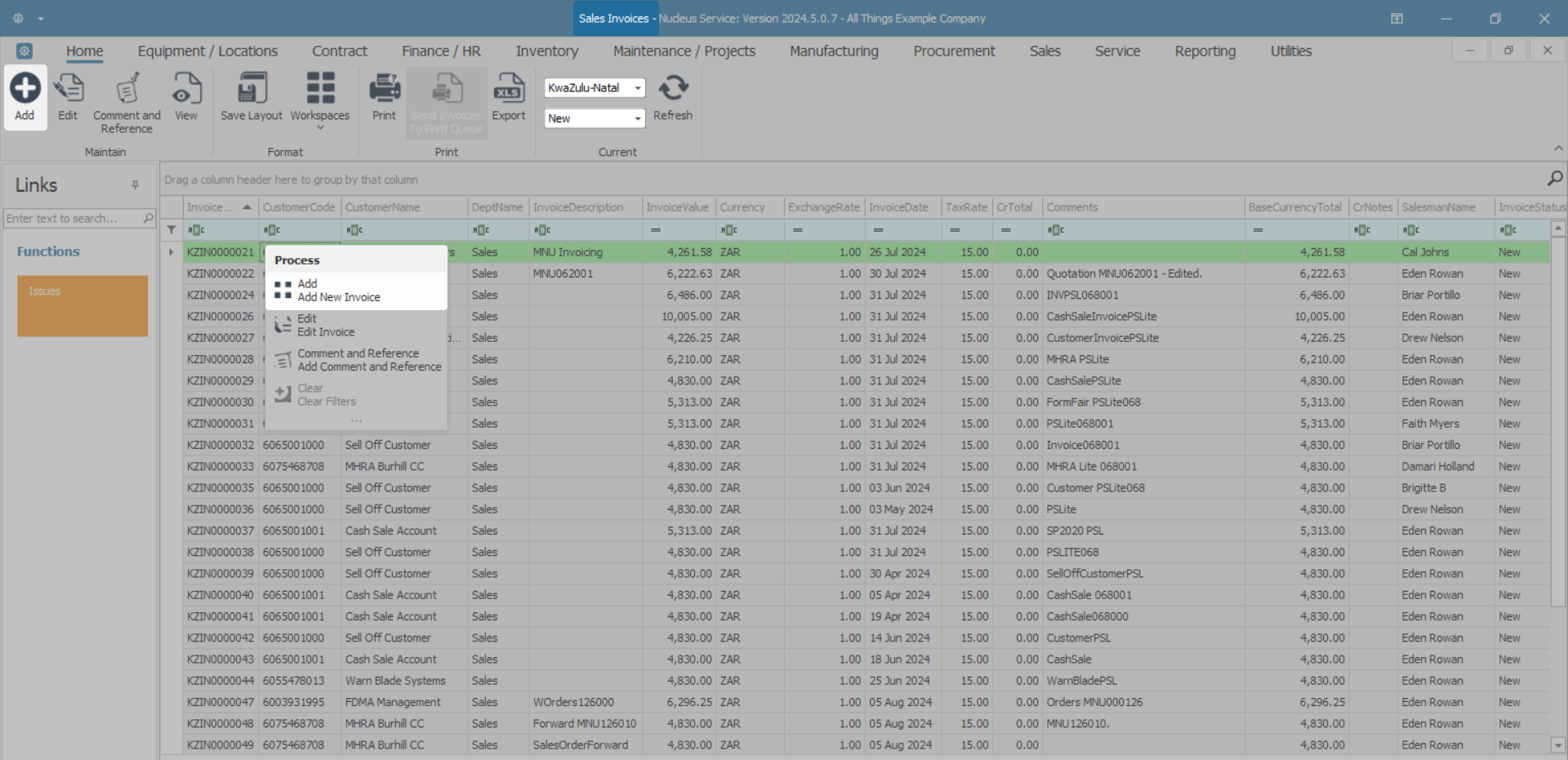The height and width of the screenshot is (760, 1568).
Task: Click the Brigitte B salesman cell
Action: 1446,487
